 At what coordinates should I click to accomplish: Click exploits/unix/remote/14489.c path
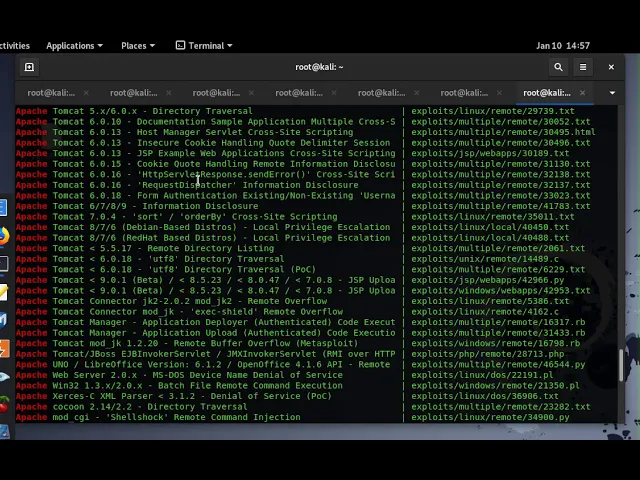click(x=485, y=259)
